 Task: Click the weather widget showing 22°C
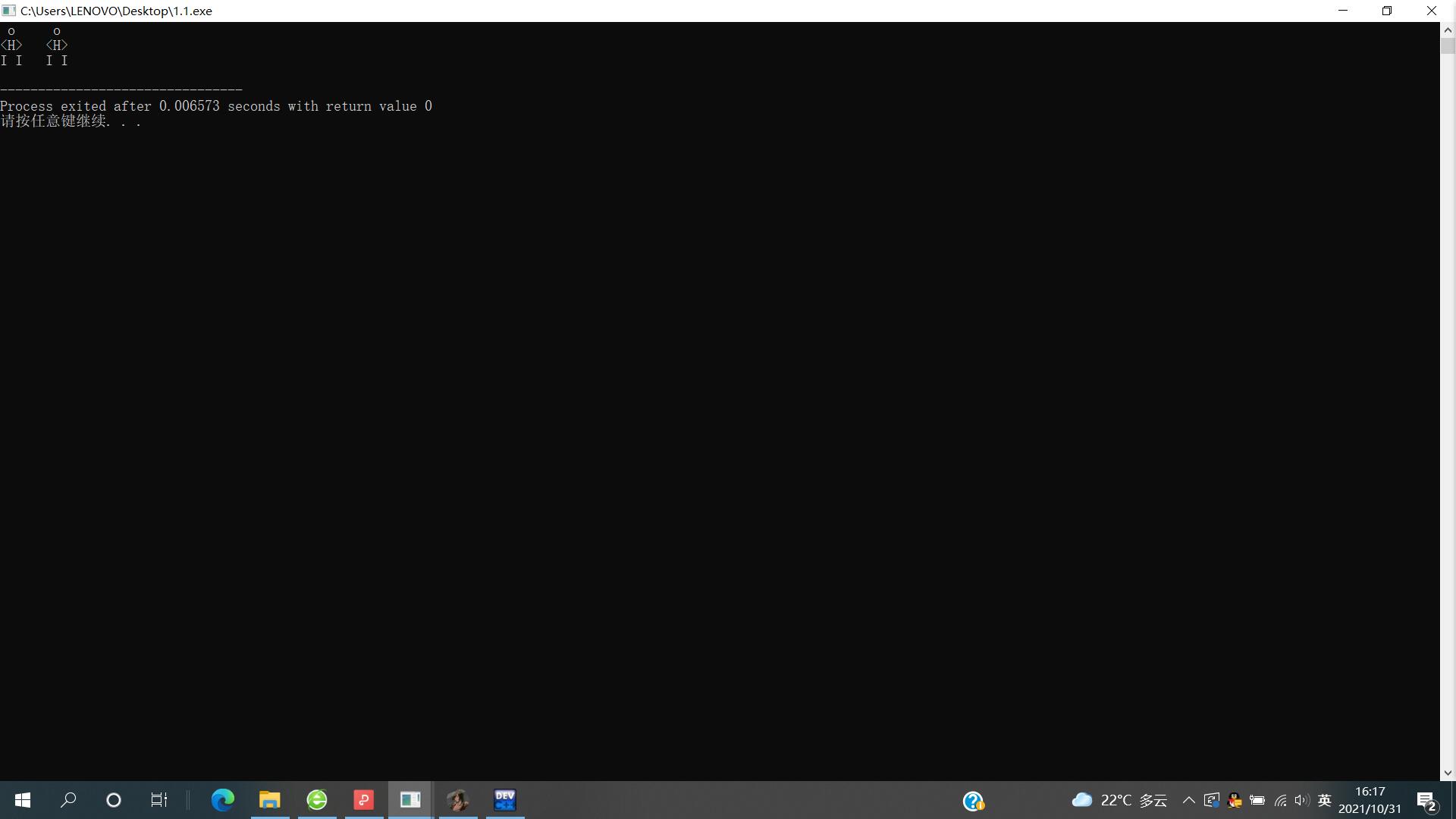[x=1119, y=801]
